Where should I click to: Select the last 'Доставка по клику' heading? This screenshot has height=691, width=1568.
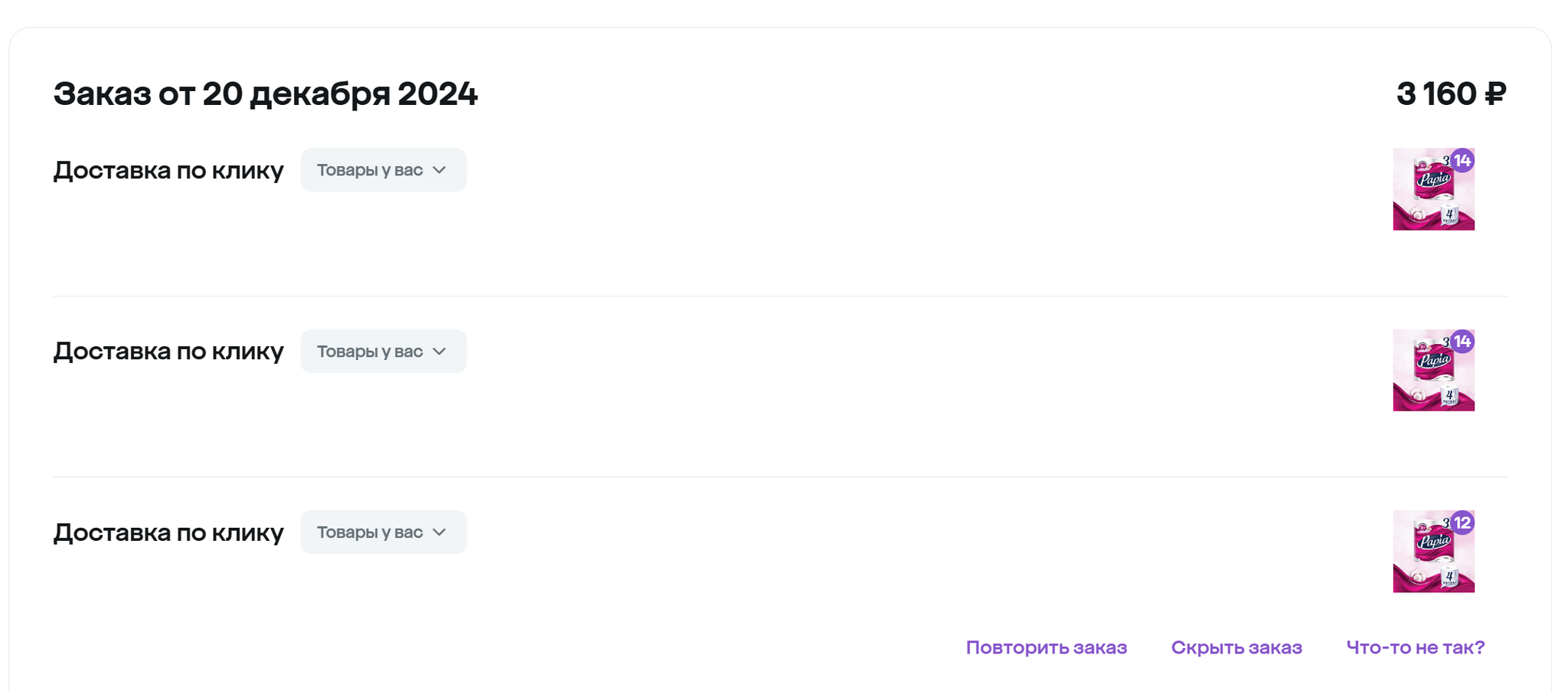pyautogui.click(x=168, y=532)
